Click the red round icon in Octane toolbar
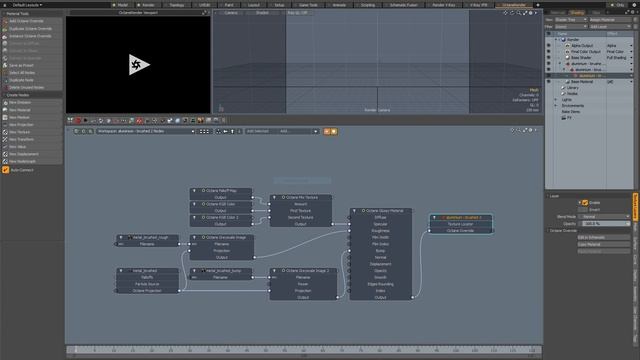Viewport: 640px width, 360px height. click(78, 120)
